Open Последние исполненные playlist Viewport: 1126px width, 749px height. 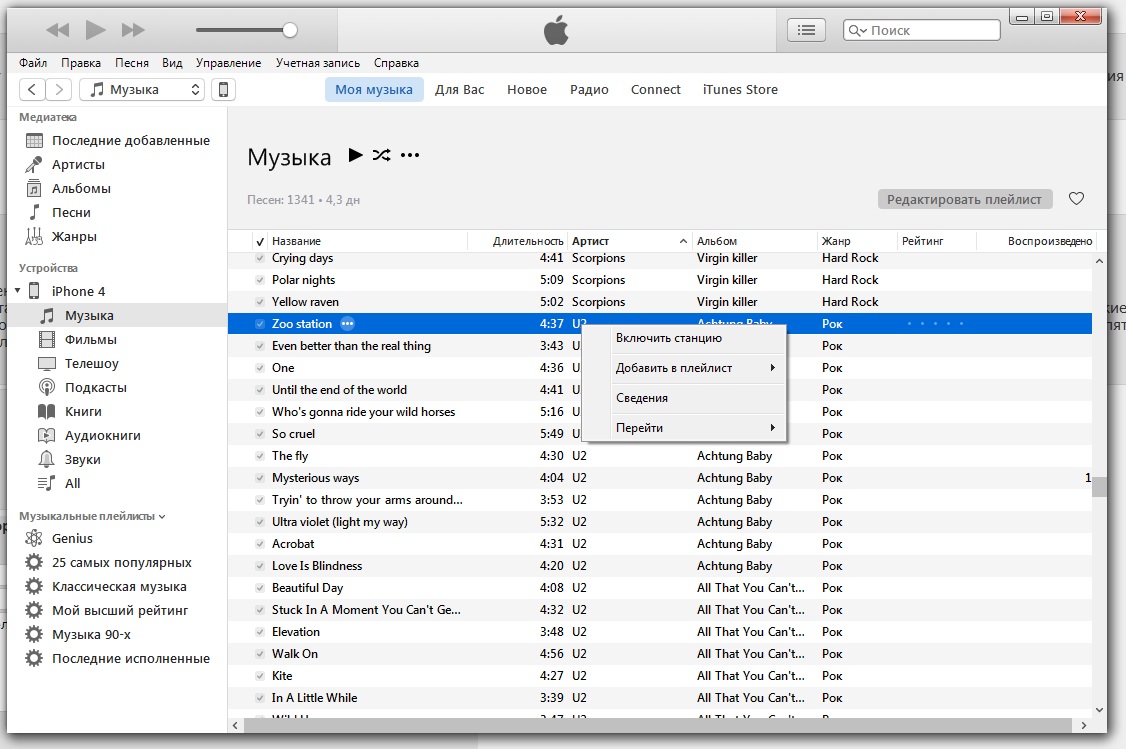[x=131, y=659]
